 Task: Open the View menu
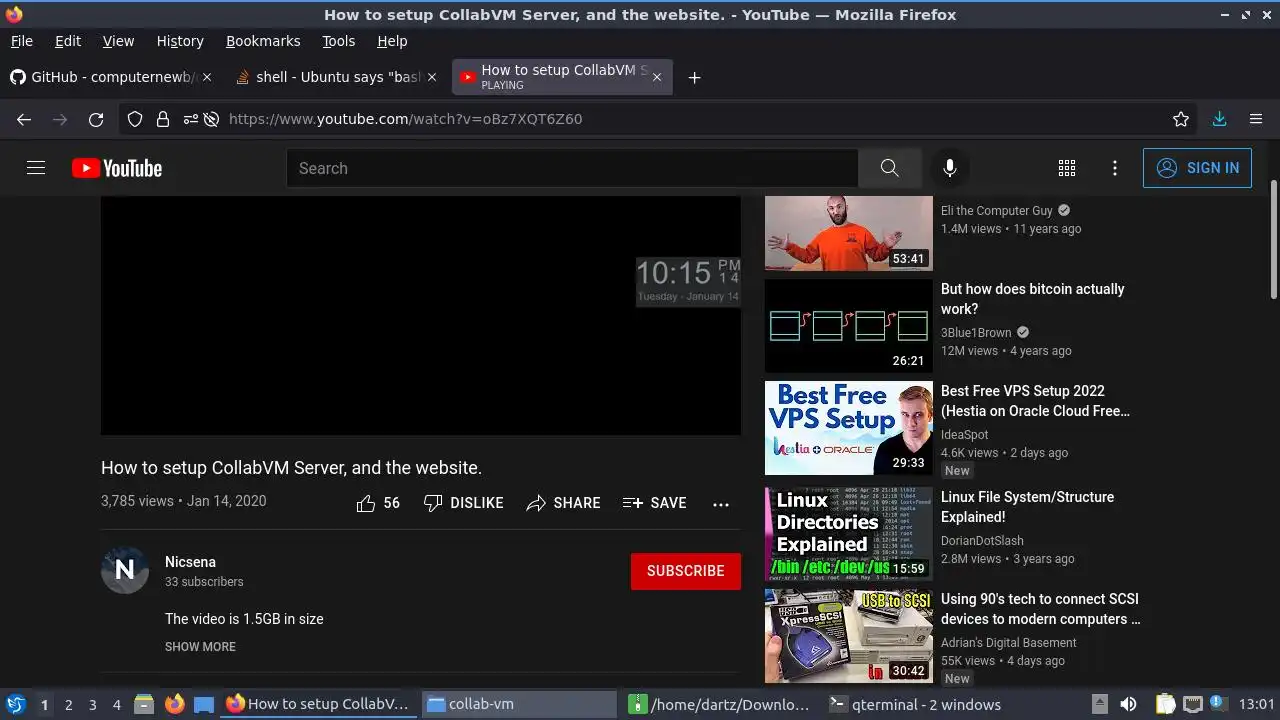(x=118, y=41)
